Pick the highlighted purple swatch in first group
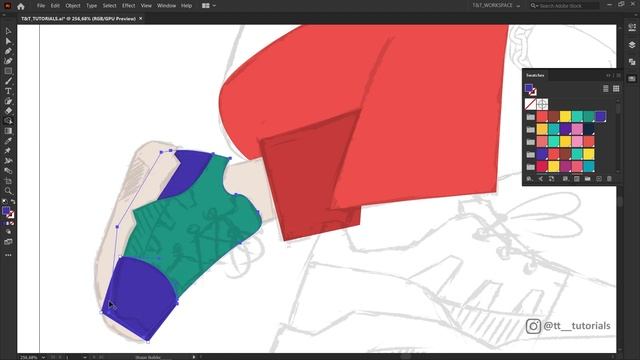 tap(600, 117)
